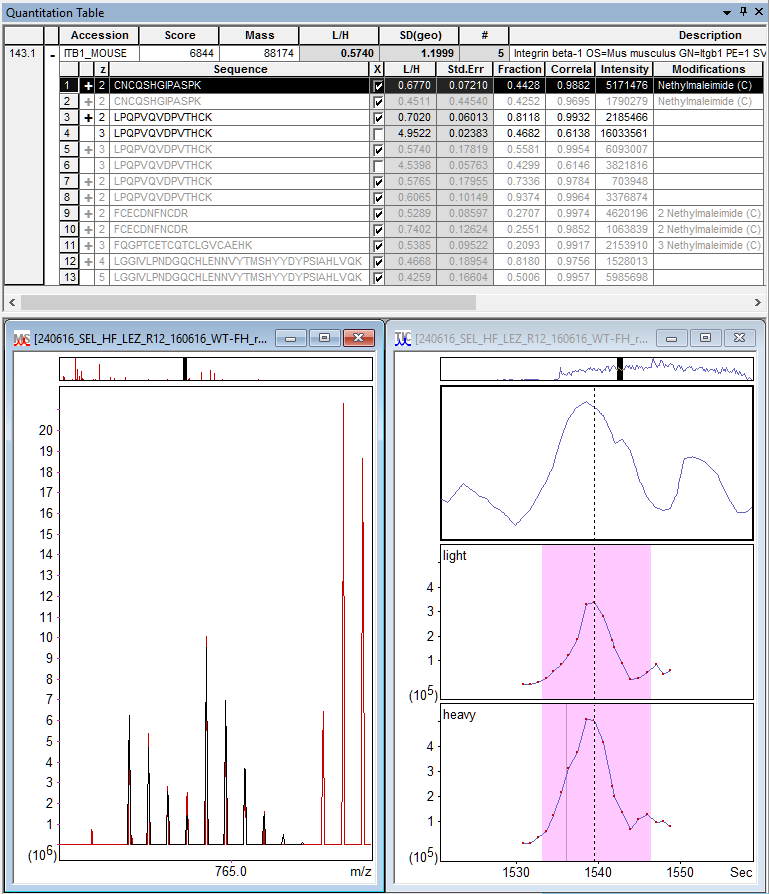Viewport: 769px width, 894px height.
Task: Click the black marker in MS overview strip
Action: point(185,369)
